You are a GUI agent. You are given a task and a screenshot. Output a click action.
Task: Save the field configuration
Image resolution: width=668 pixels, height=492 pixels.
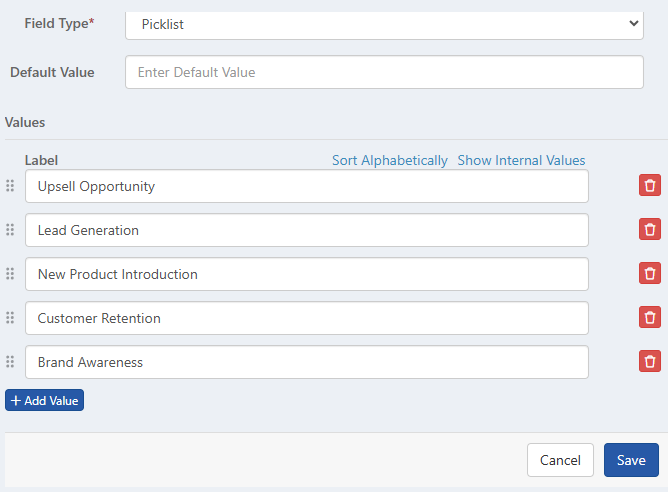(x=631, y=460)
